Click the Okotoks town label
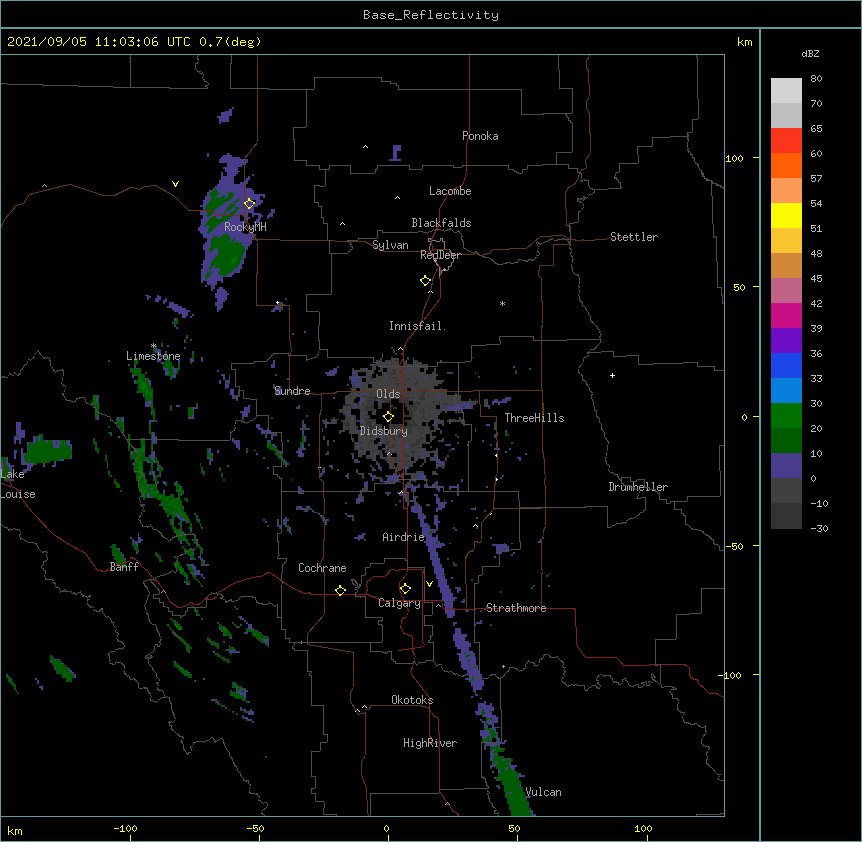The width and height of the screenshot is (862, 842). coord(412,700)
